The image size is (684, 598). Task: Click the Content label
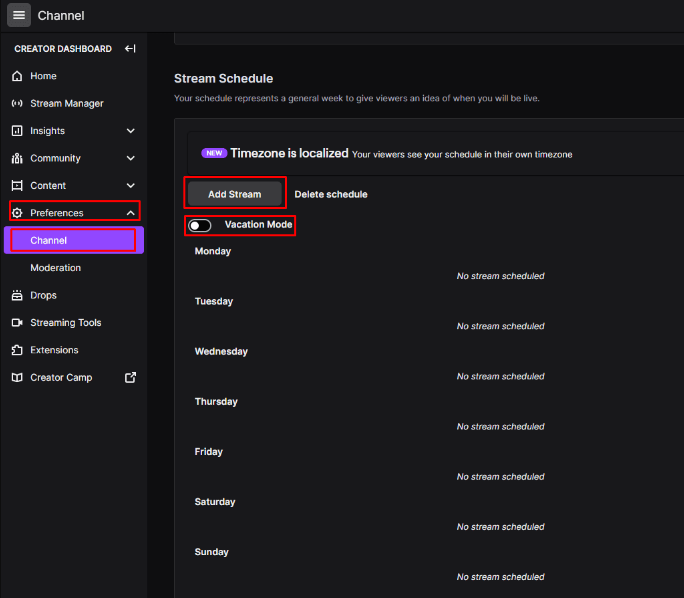tap(48, 186)
